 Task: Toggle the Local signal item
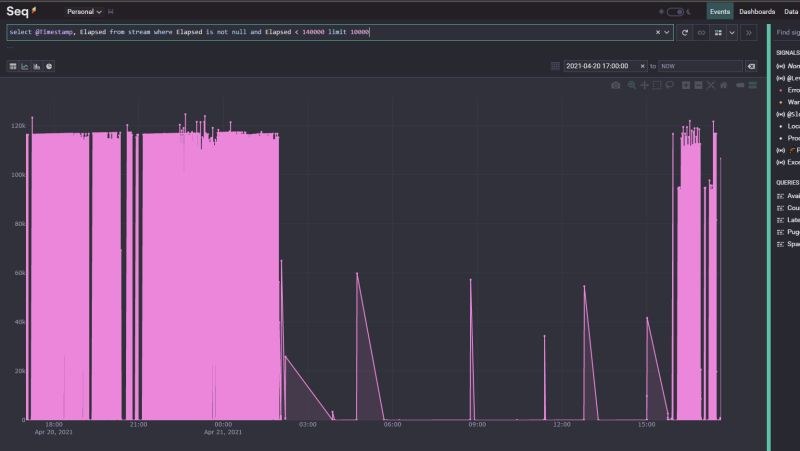coord(790,126)
